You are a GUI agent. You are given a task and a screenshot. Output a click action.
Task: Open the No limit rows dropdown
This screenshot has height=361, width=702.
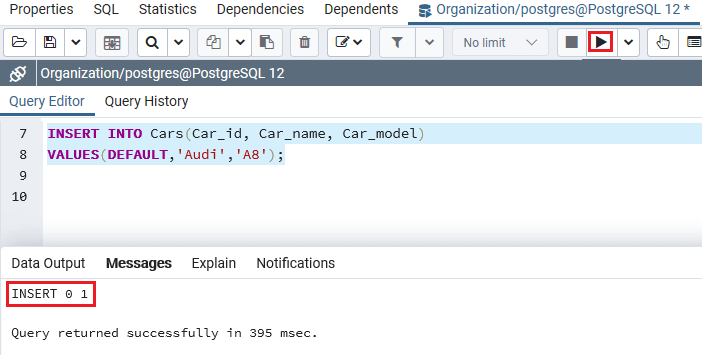point(500,43)
